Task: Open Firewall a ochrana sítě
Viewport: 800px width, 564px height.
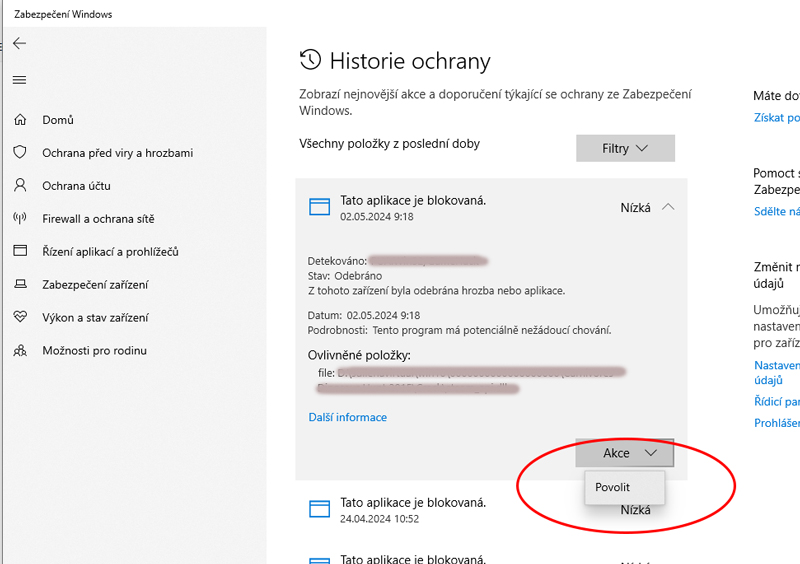Action: [98, 219]
